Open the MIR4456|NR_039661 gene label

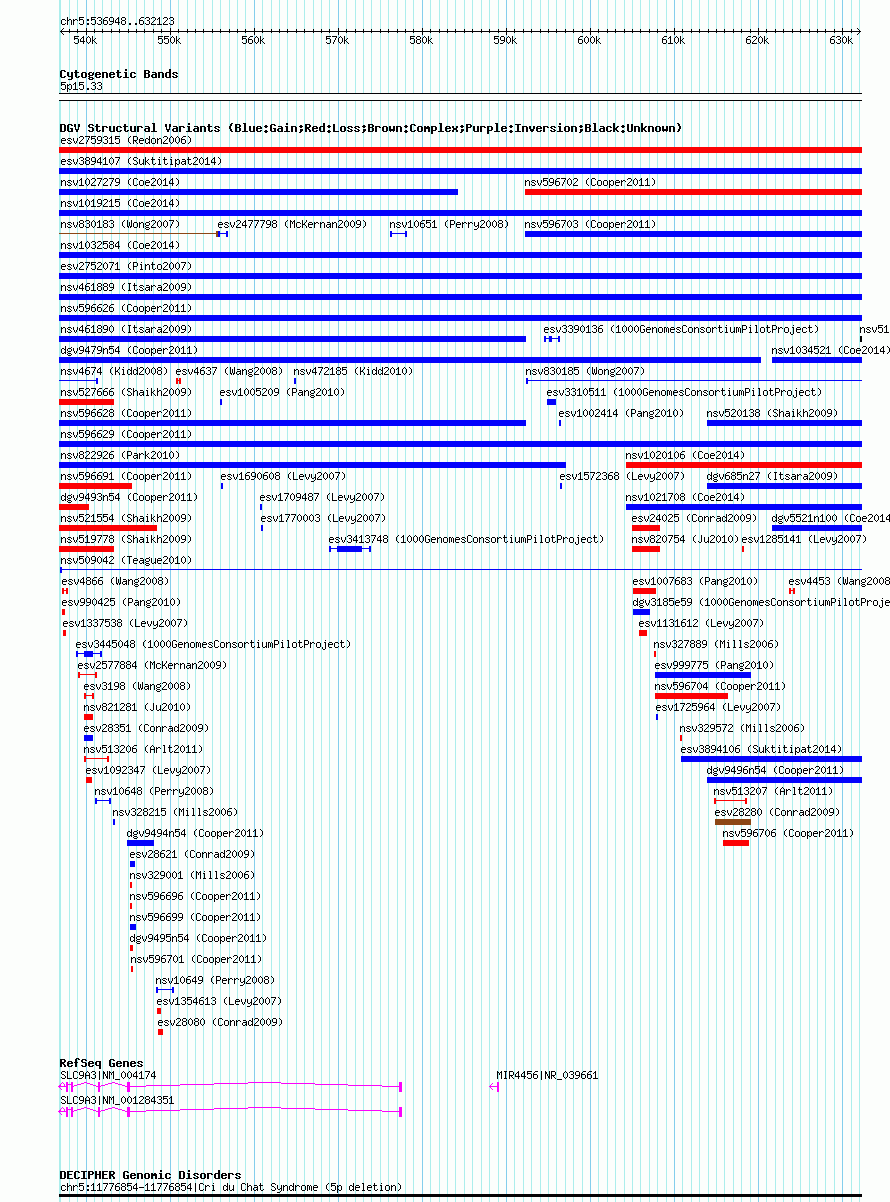tap(547, 1075)
